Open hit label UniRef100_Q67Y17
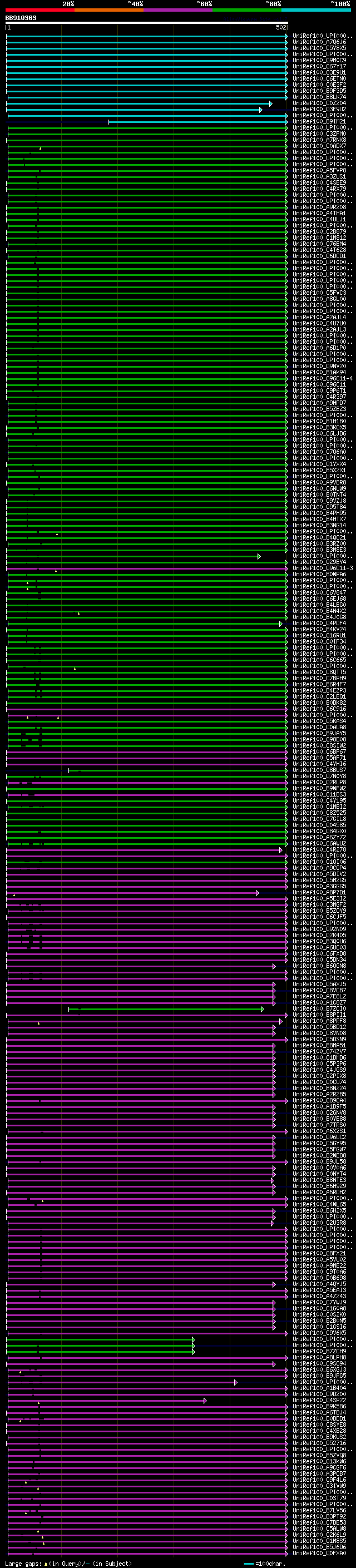 (319, 66)
